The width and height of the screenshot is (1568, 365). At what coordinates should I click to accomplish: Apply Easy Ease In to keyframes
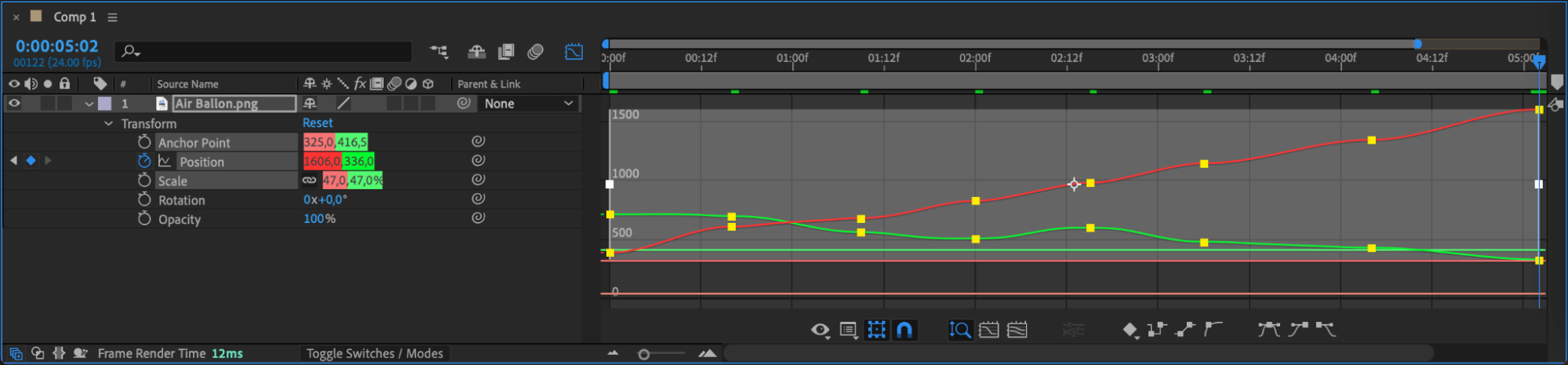tap(1298, 330)
